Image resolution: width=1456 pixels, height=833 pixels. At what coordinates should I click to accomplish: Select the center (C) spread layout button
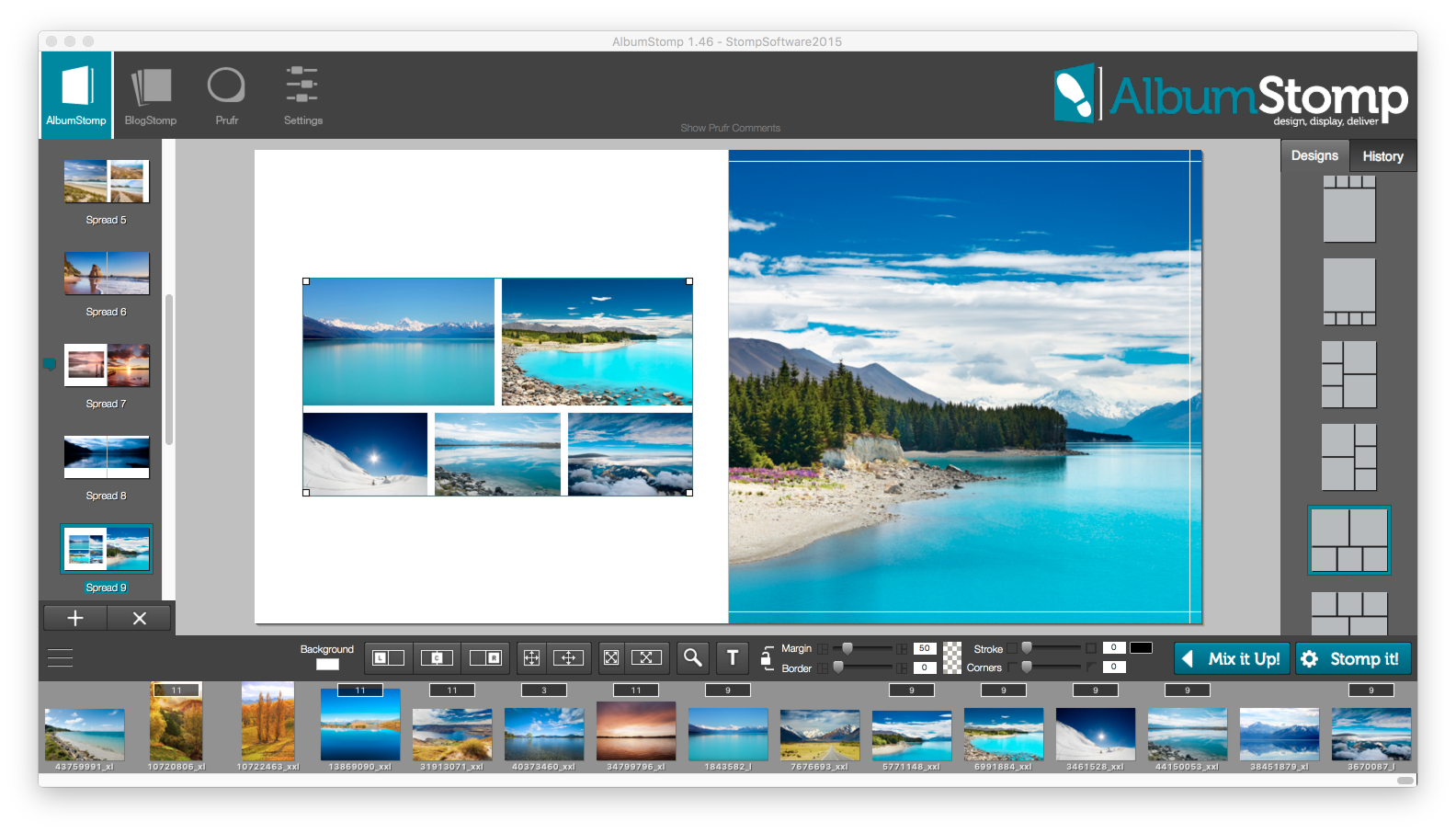tap(437, 657)
